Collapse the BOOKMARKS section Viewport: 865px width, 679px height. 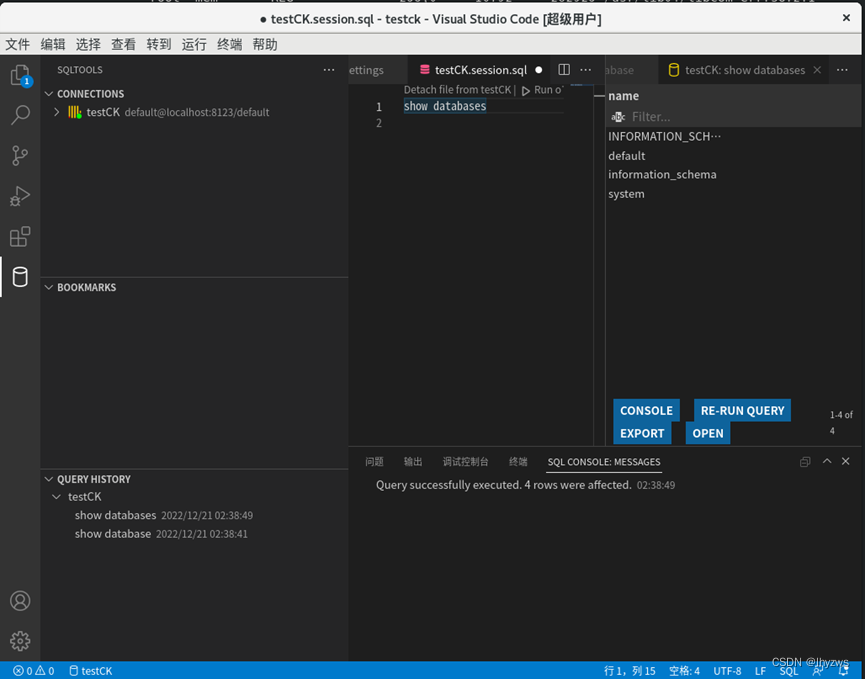click(x=49, y=287)
